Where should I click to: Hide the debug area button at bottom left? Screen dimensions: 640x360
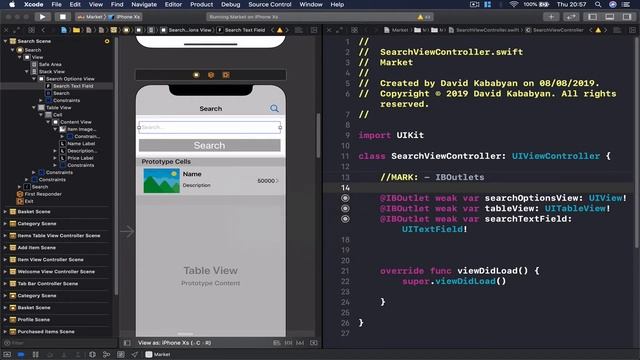pyautogui.click(x=7, y=354)
